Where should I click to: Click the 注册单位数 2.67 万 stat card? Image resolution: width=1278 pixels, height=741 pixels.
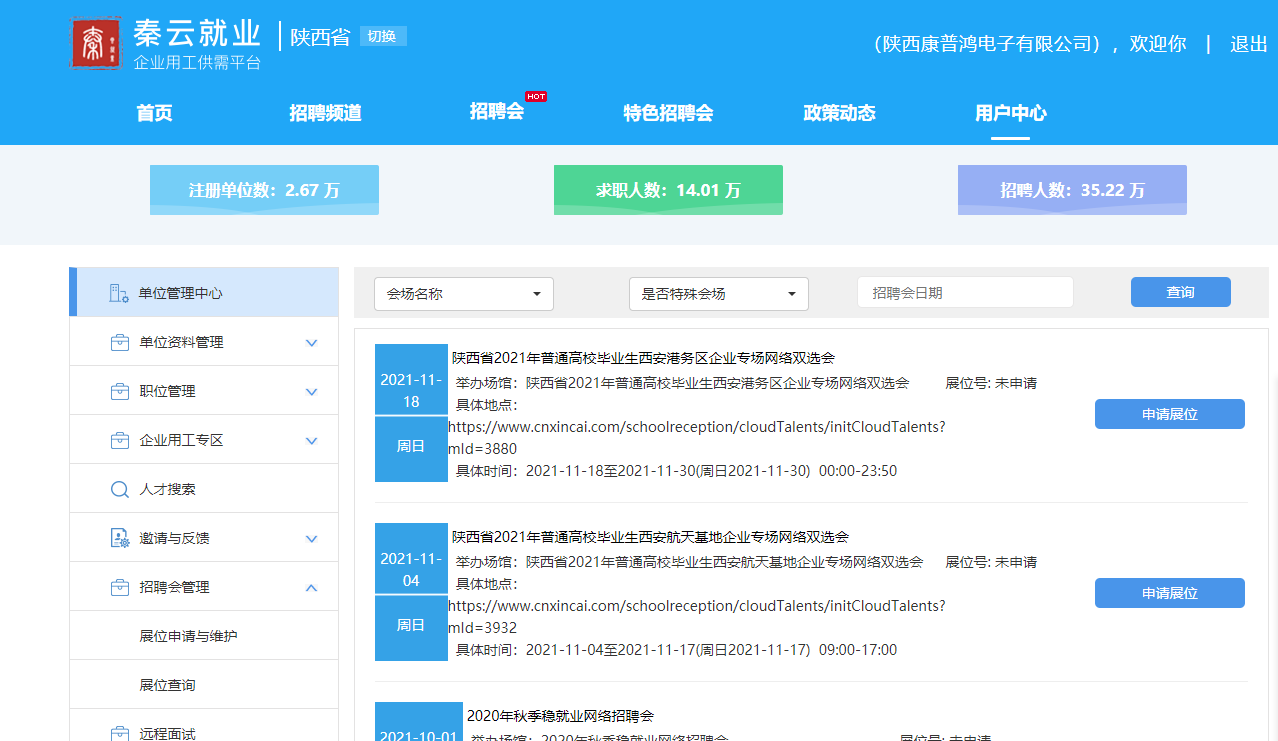coord(264,190)
